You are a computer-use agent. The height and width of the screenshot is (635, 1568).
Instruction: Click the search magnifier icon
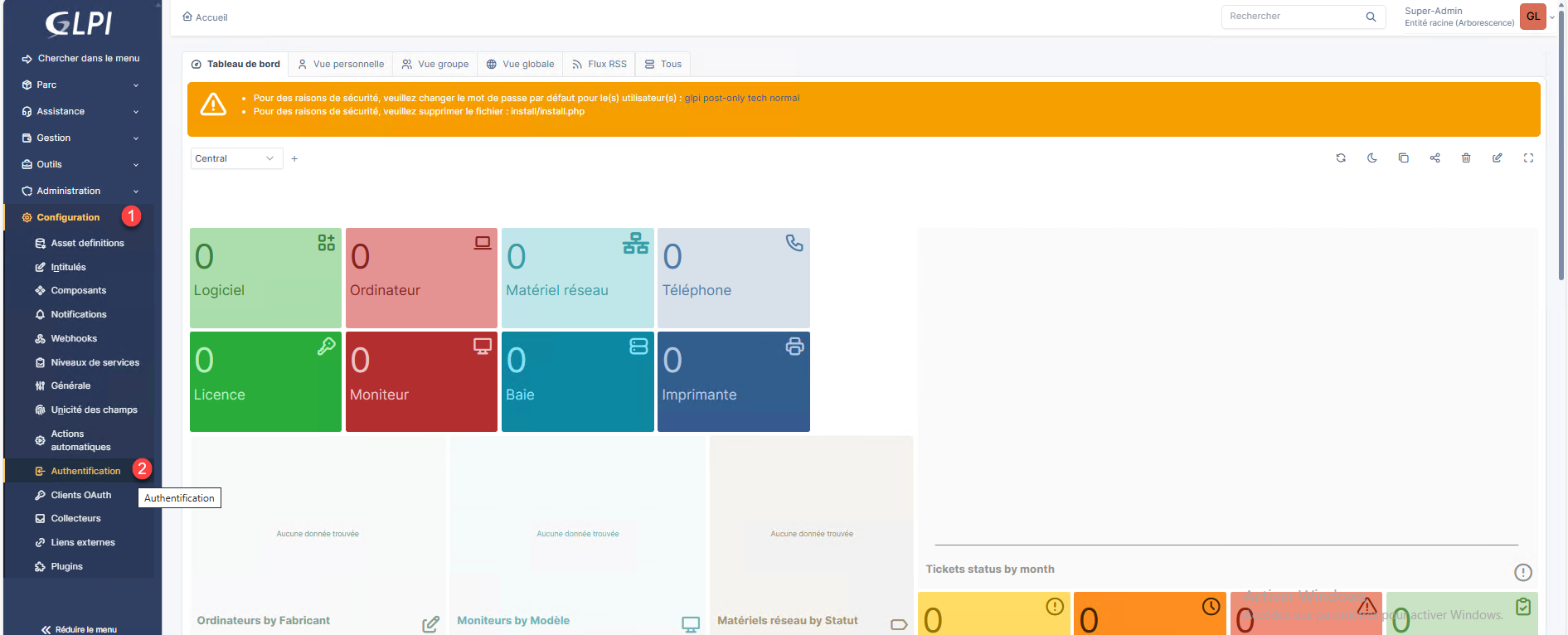pos(1371,17)
